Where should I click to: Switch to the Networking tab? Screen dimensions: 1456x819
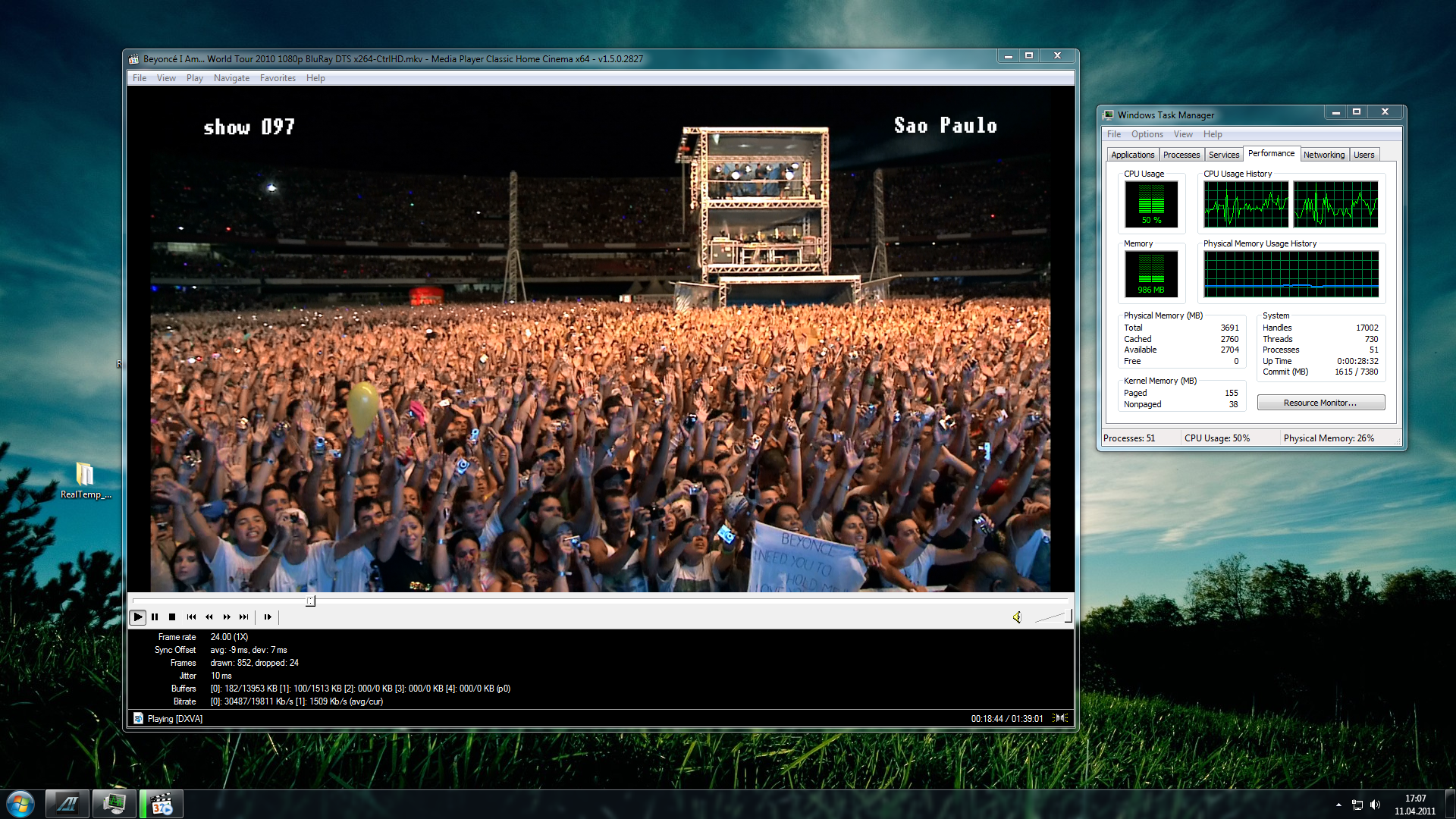coord(1323,155)
